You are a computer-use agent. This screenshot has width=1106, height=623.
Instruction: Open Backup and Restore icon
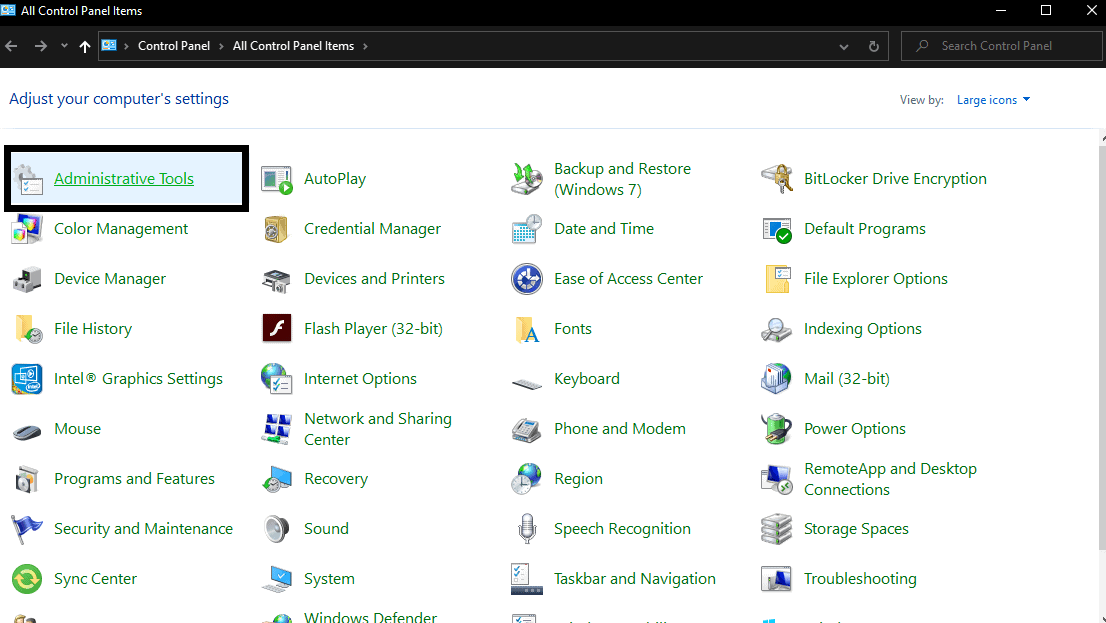pos(526,179)
